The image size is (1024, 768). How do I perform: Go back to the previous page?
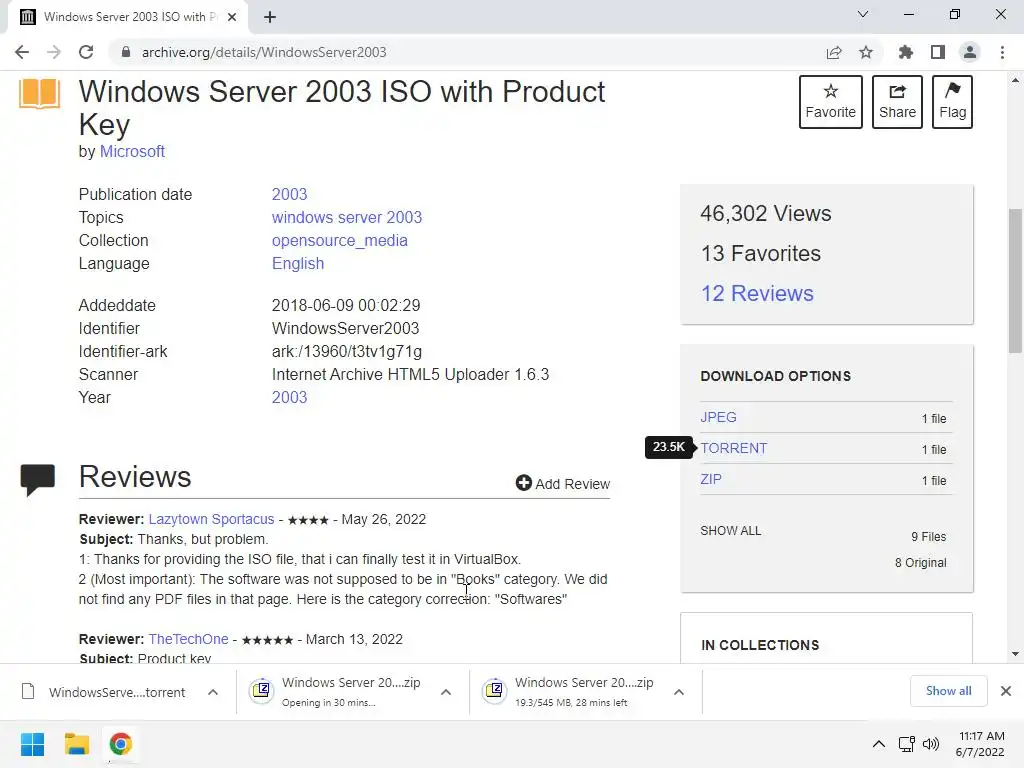[22, 52]
